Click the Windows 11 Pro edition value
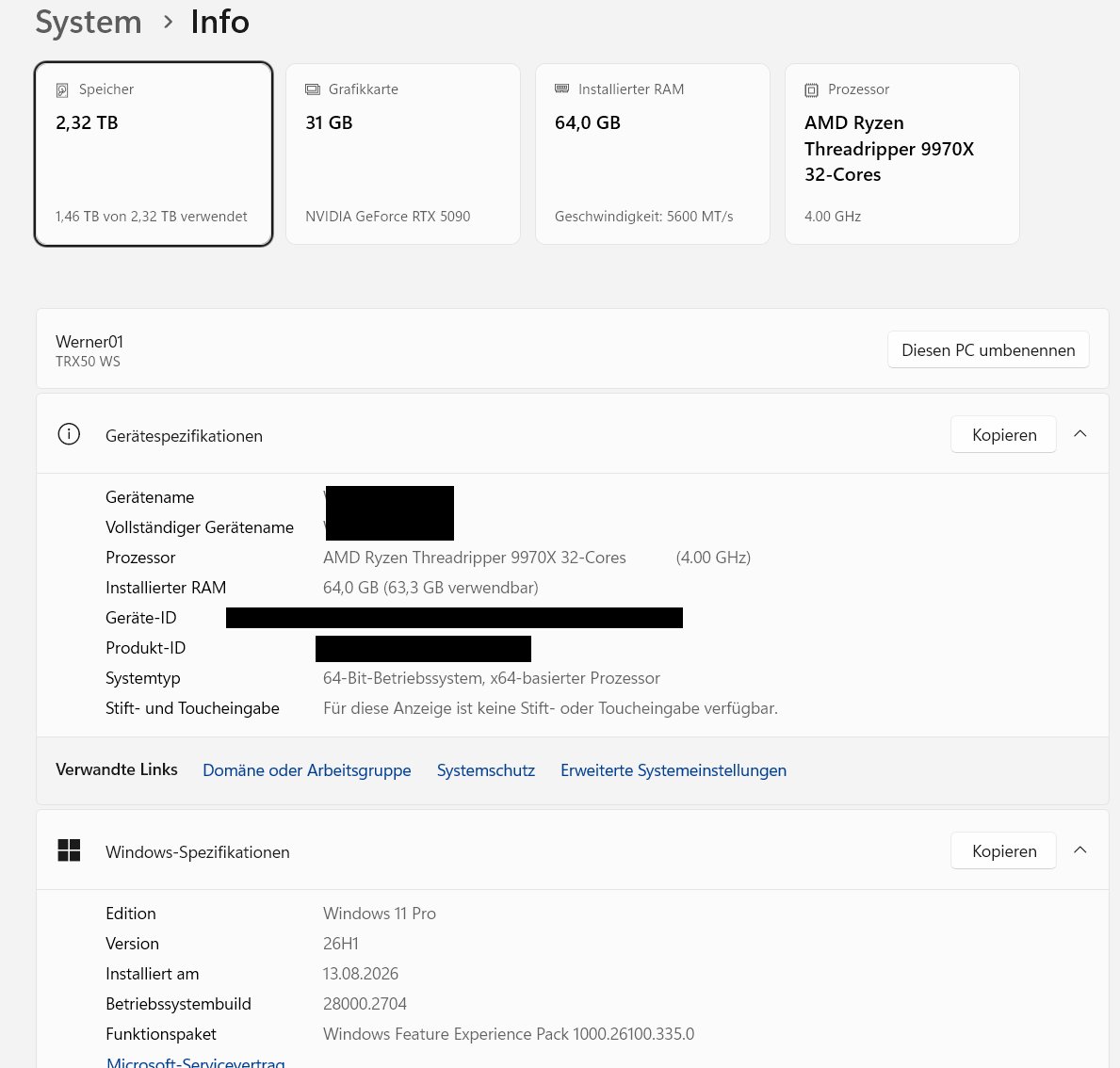Screen dimensions: 1120x1068 pyautogui.click(x=380, y=913)
